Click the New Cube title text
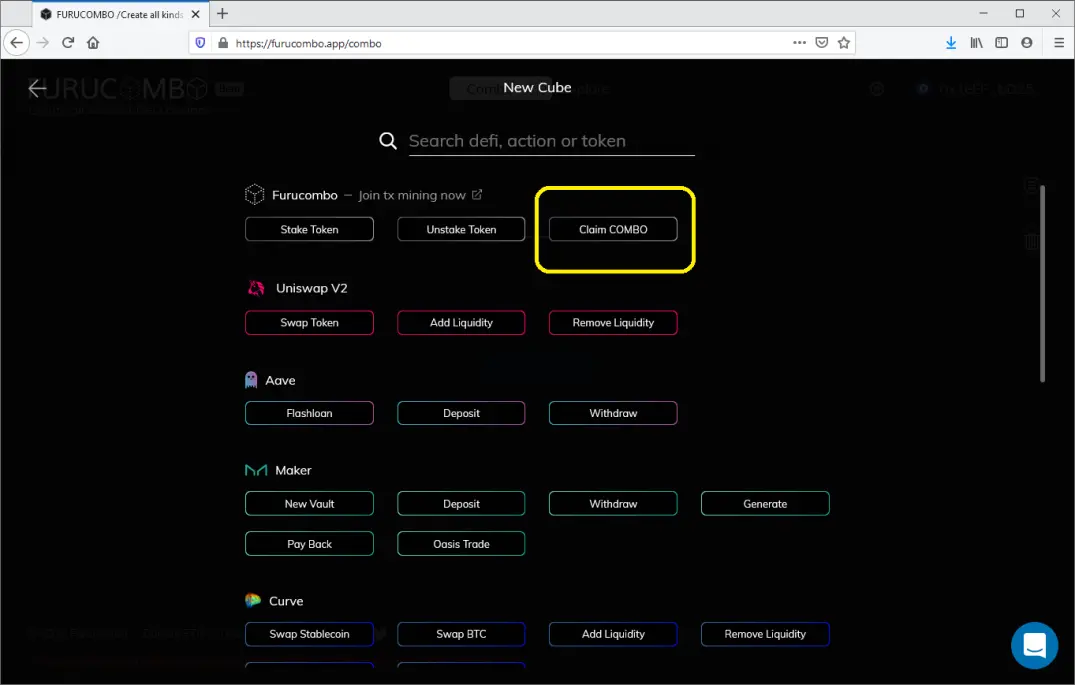Image resolution: width=1075 pixels, height=685 pixels. (537, 87)
